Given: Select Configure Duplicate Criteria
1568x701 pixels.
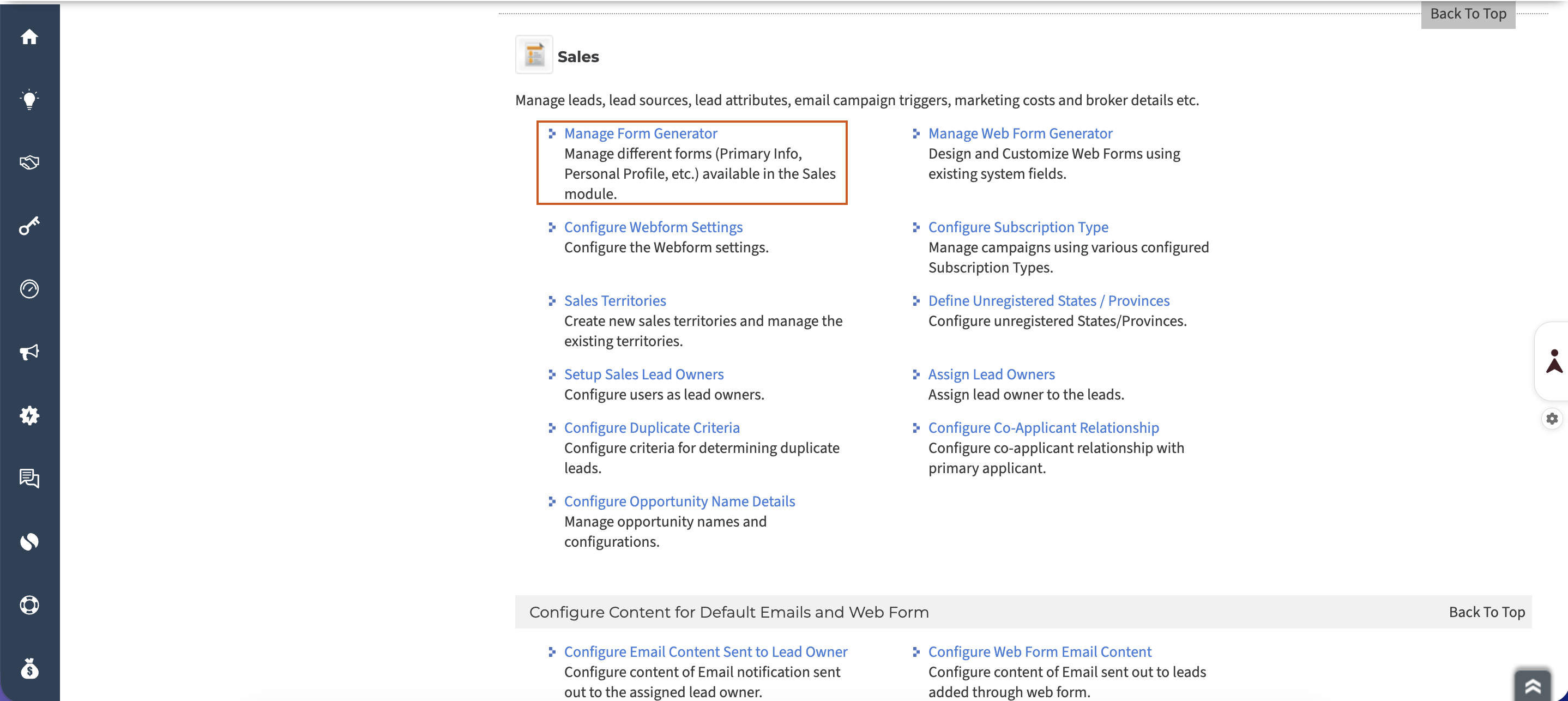Looking at the screenshot, I should [652, 428].
